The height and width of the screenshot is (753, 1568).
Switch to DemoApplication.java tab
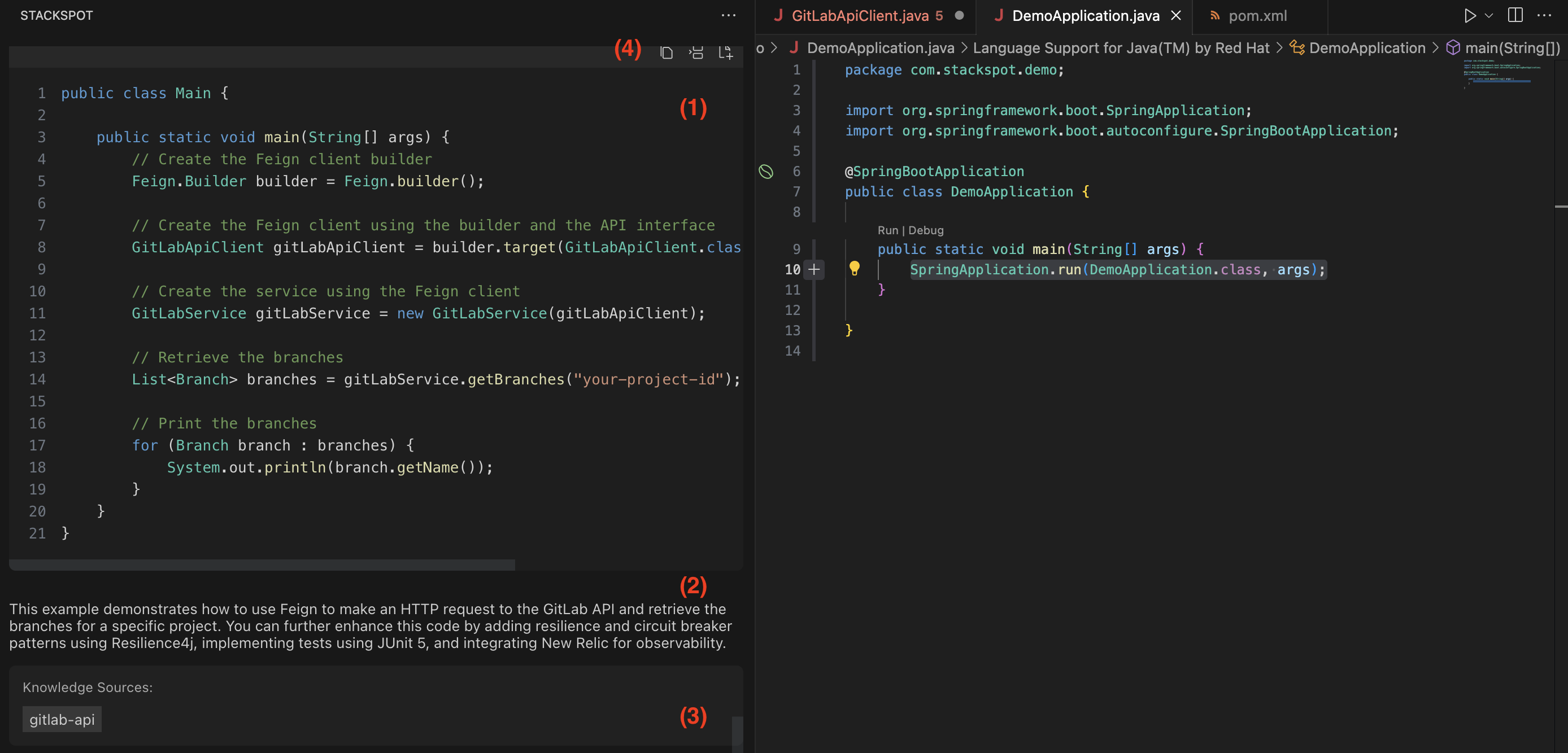(x=1084, y=16)
